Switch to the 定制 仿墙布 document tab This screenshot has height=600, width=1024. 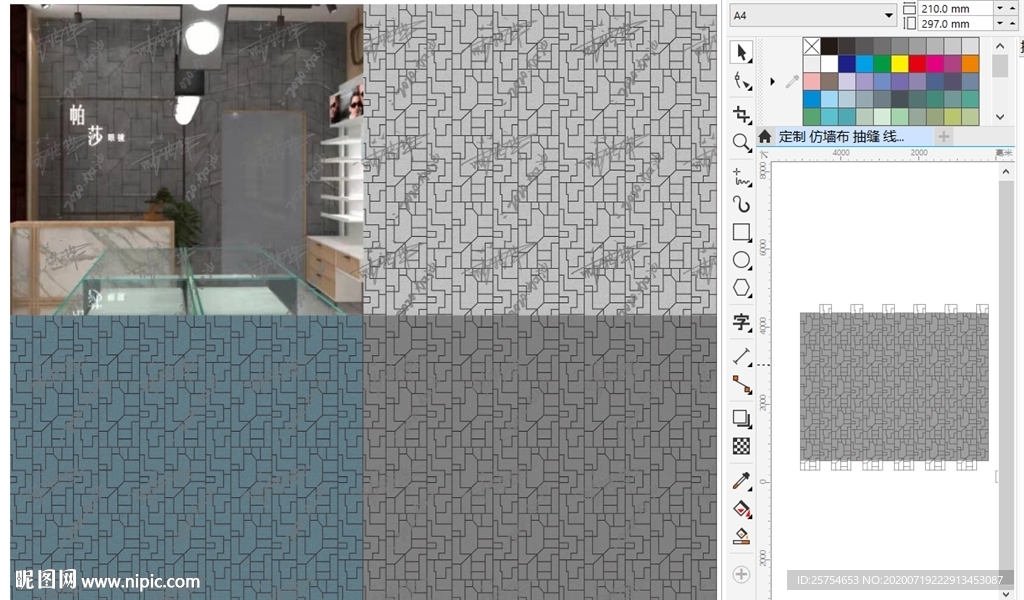click(x=840, y=136)
